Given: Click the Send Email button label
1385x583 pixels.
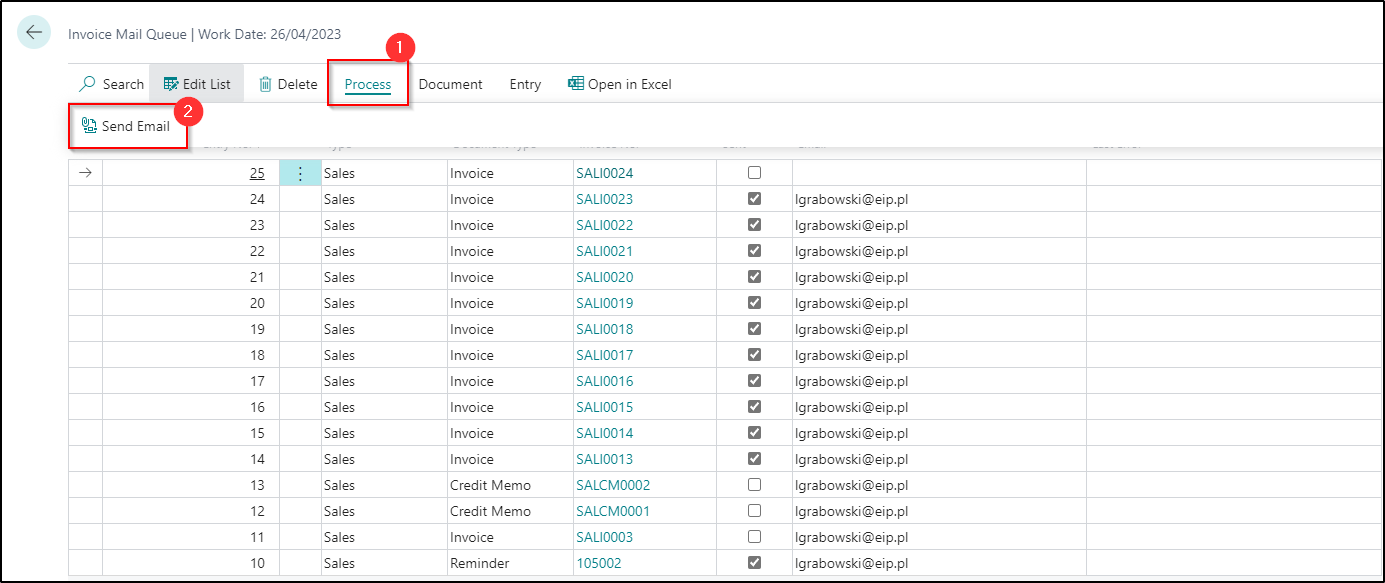Looking at the screenshot, I should [136, 126].
